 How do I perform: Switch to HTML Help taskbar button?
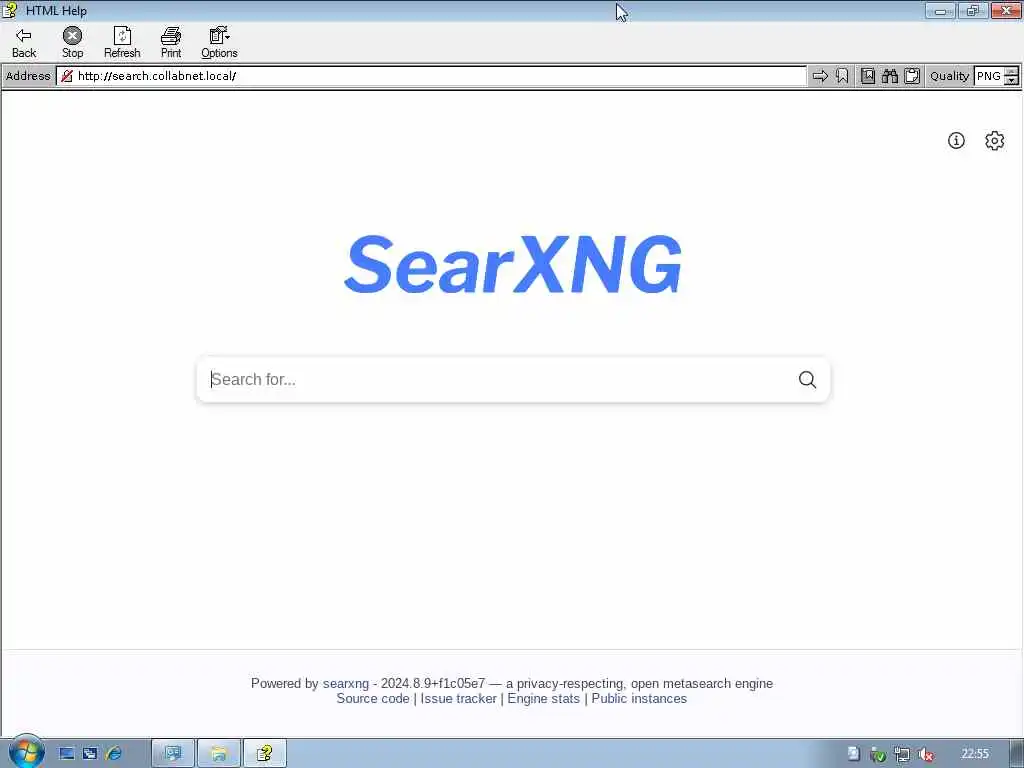264,754
